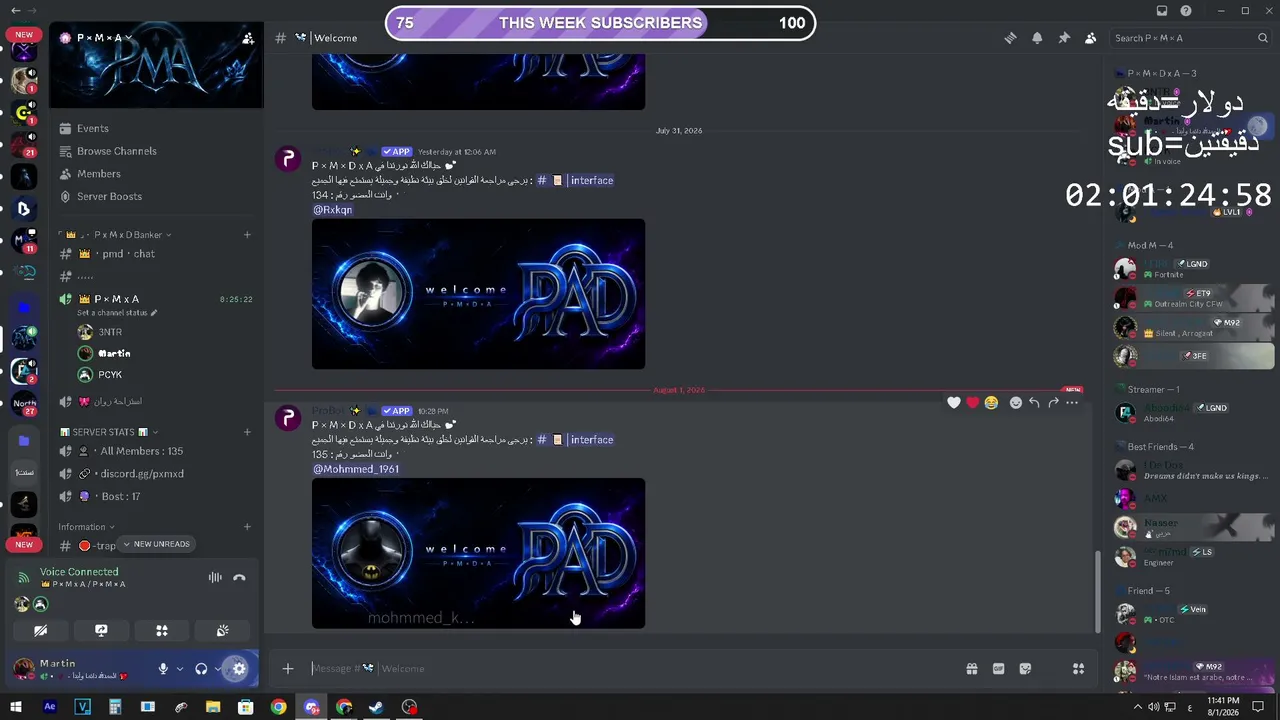Viewport: 1280px width, 720px height.
Task: Launch After Effects from taskbar
Action: pyautogui.click(x=49, y=707)
